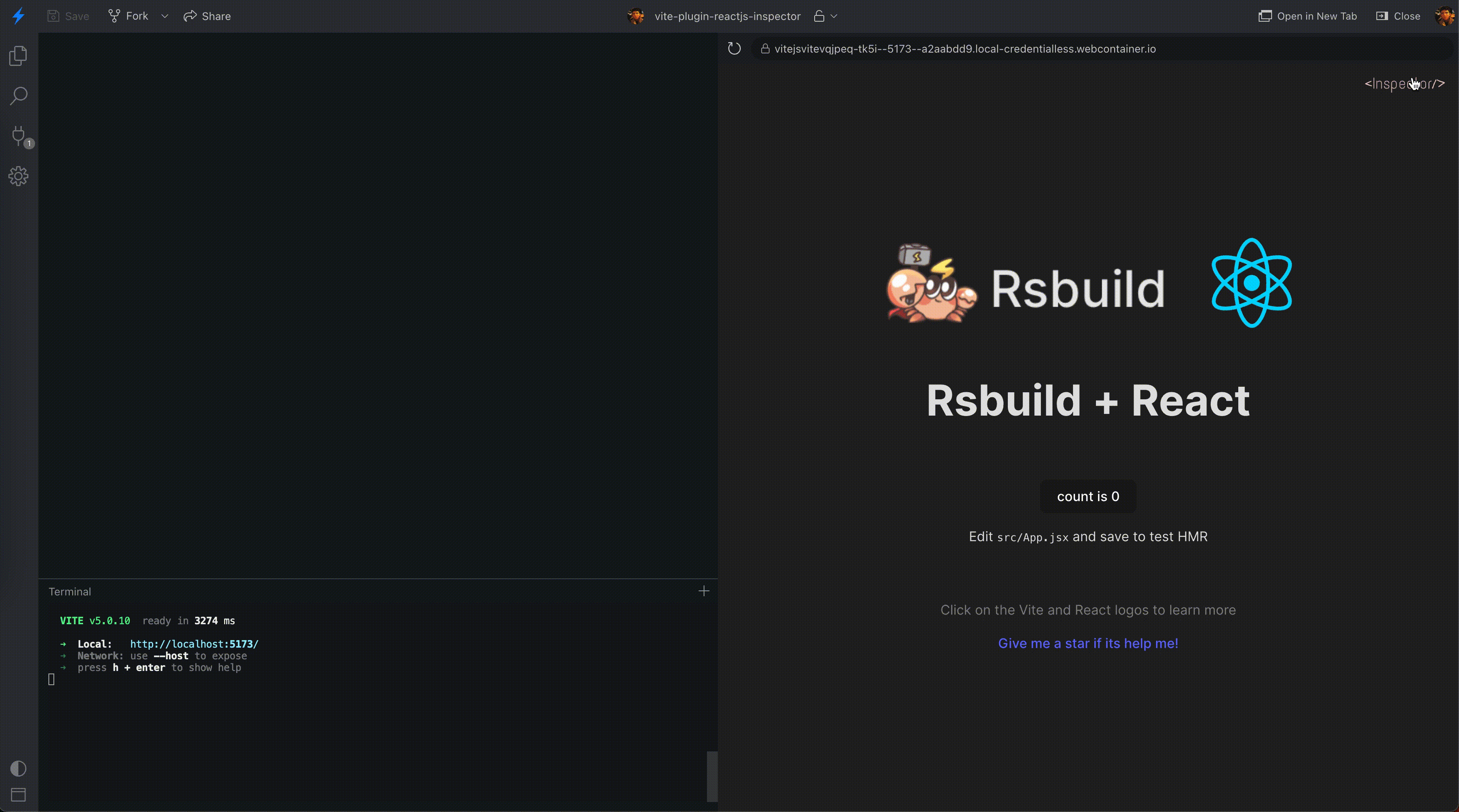Image resolution: width=1459 pixels, height=812 pixels.
Task: Expand the Fork dropdown arrow
Action: (165, 16)
